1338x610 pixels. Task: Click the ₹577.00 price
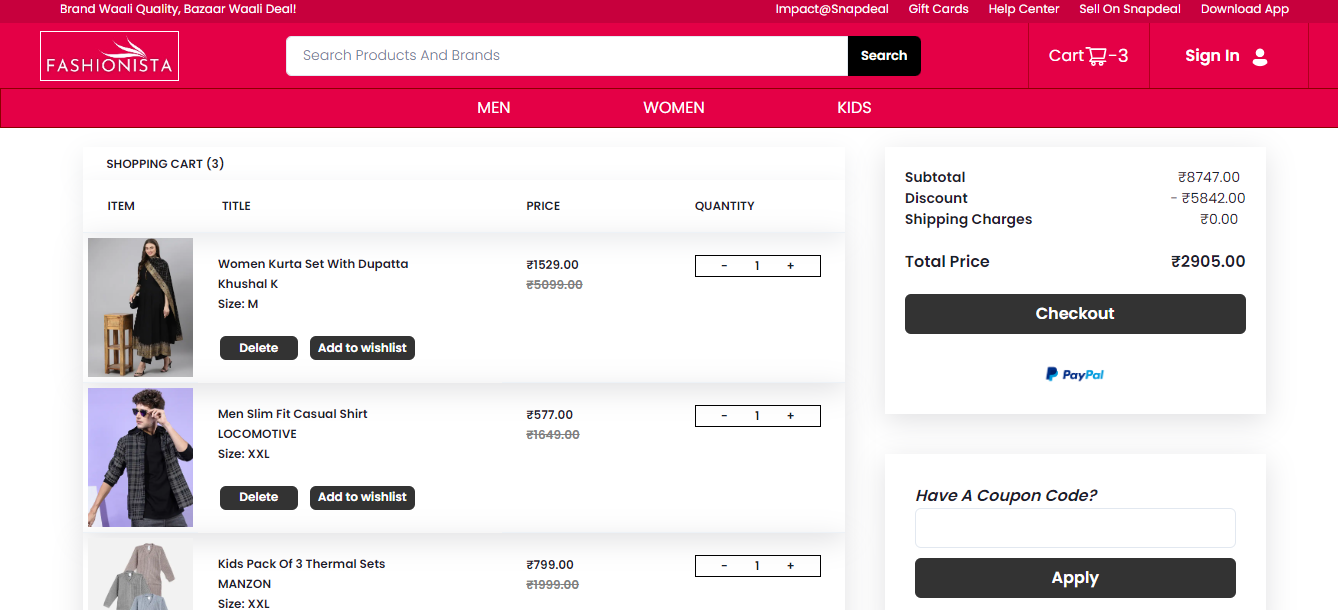550,415
